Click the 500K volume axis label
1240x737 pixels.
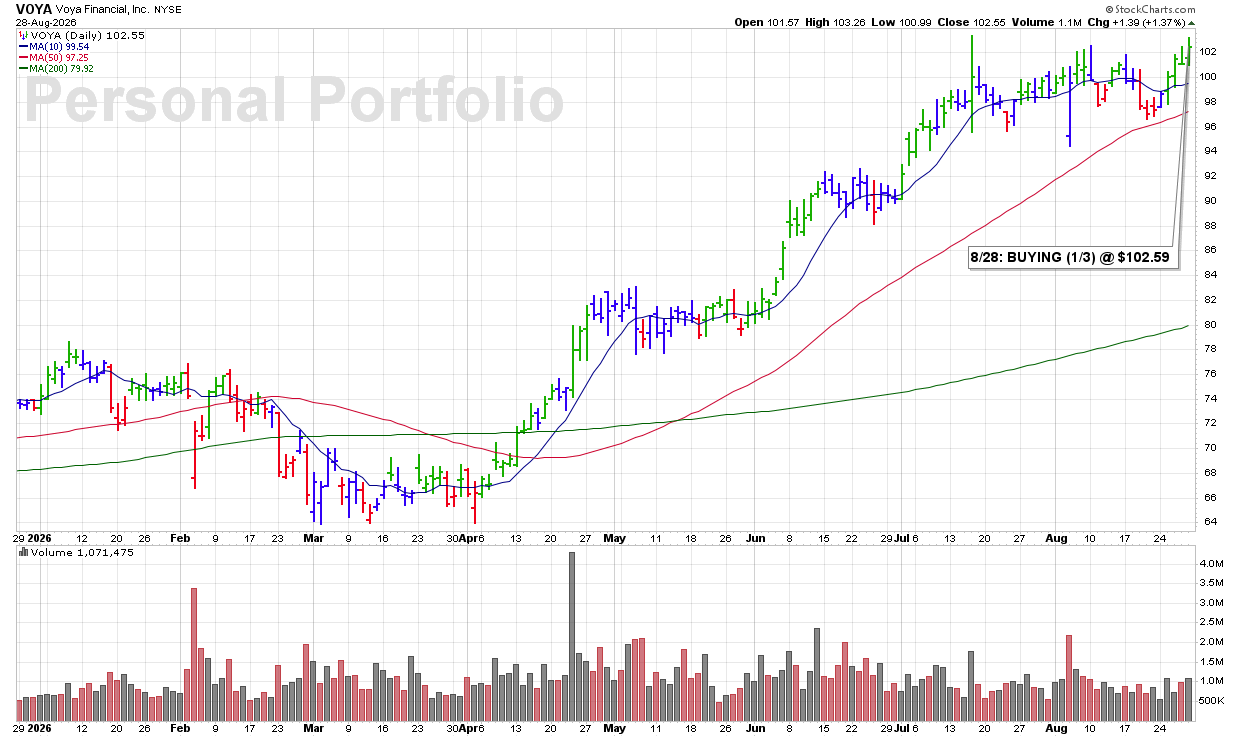tap(1212, 700)
